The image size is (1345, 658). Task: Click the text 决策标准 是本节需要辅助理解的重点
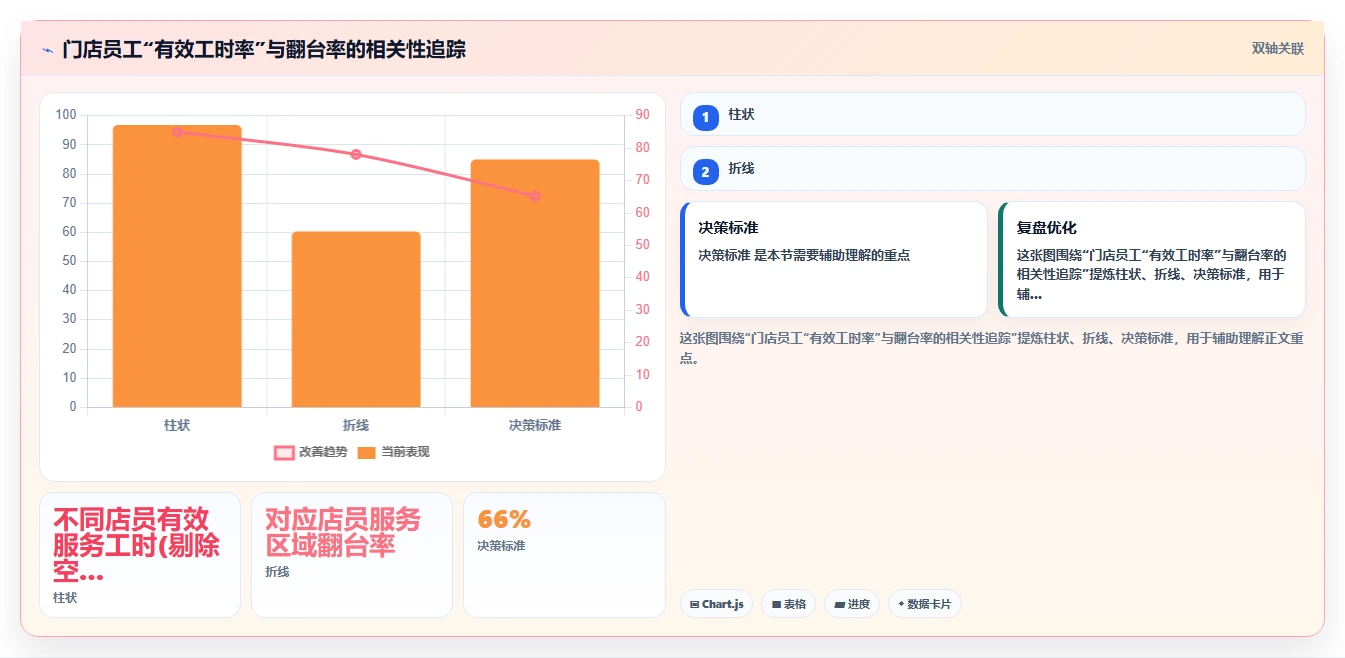[804, 255]
